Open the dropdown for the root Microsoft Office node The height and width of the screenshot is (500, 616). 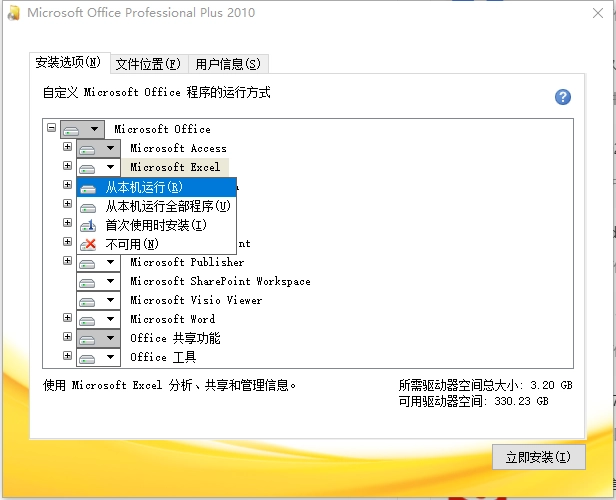click(x=81, y=129)
